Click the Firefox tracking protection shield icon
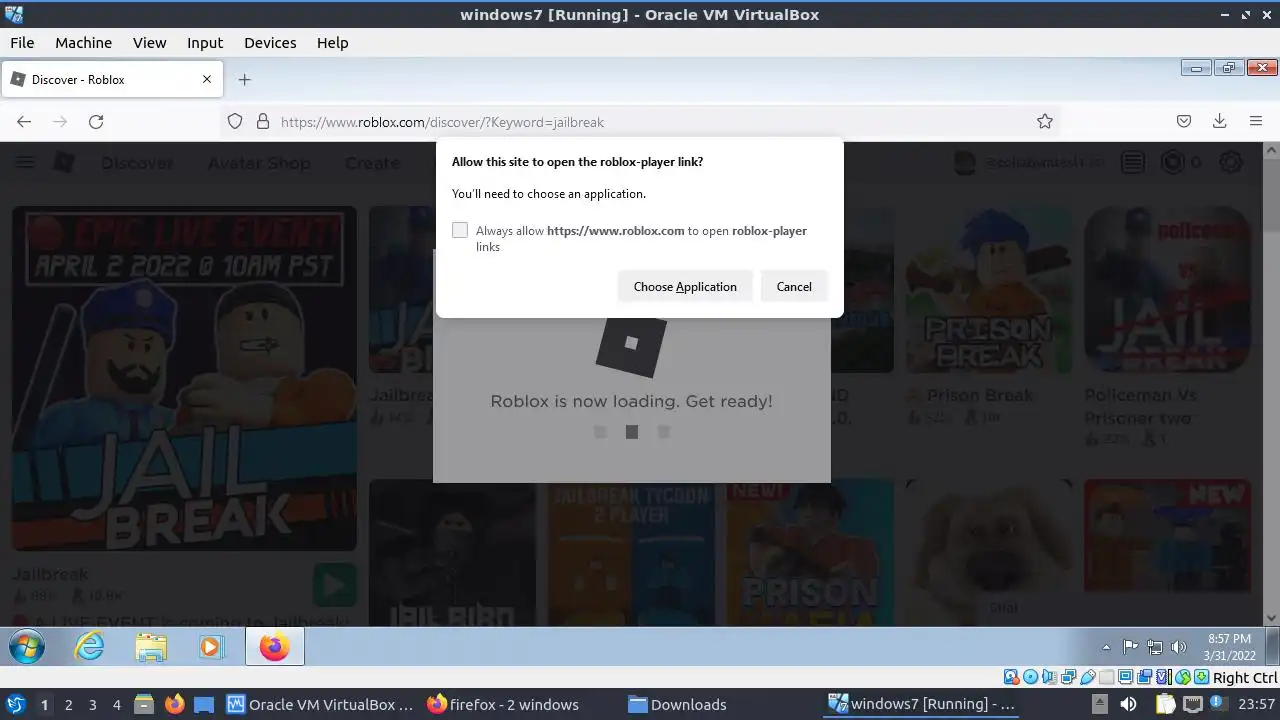Viewport: 1280px width, 720px height. pyautogui.click(x=235, y=121)
